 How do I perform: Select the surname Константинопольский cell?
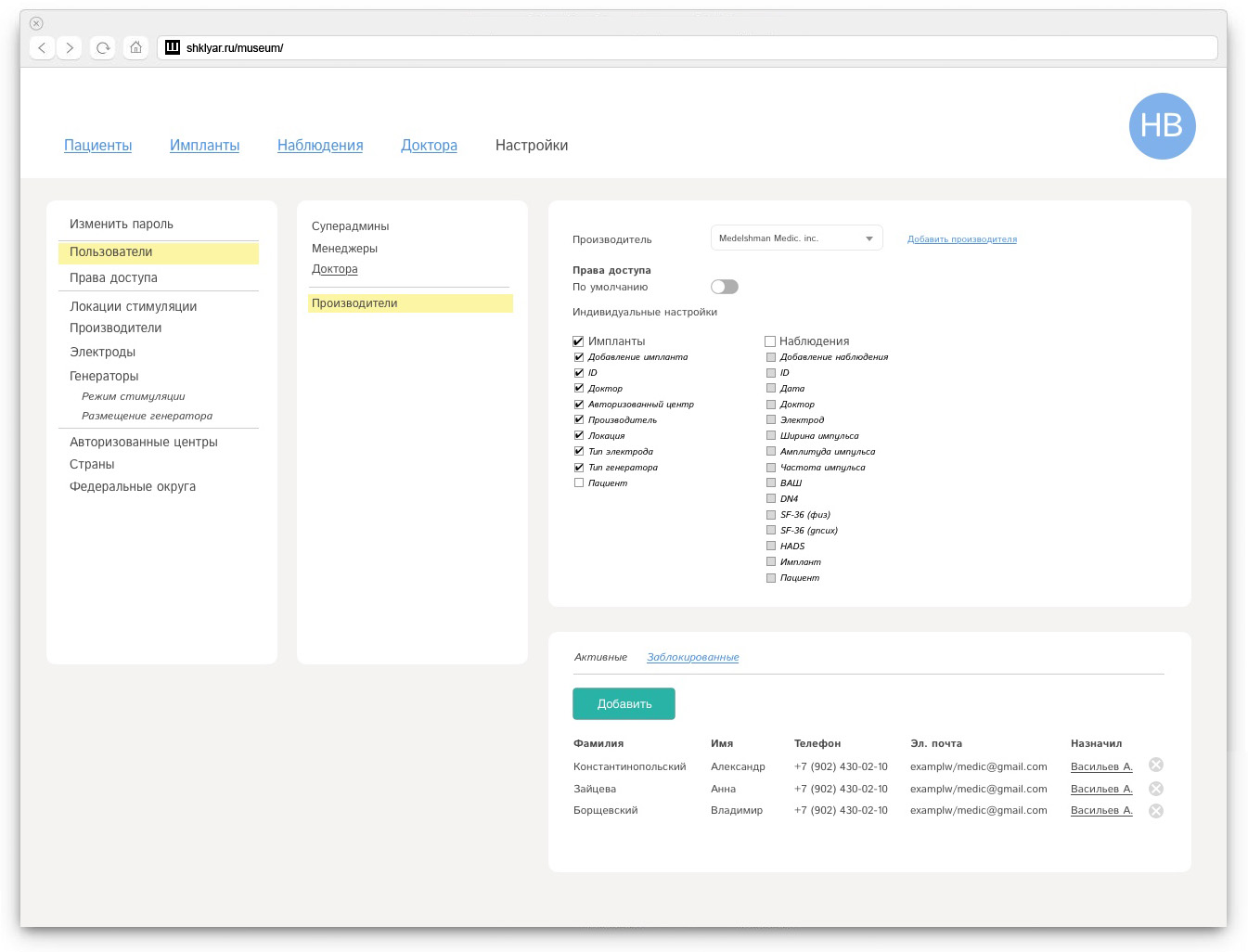pos(629,766)
